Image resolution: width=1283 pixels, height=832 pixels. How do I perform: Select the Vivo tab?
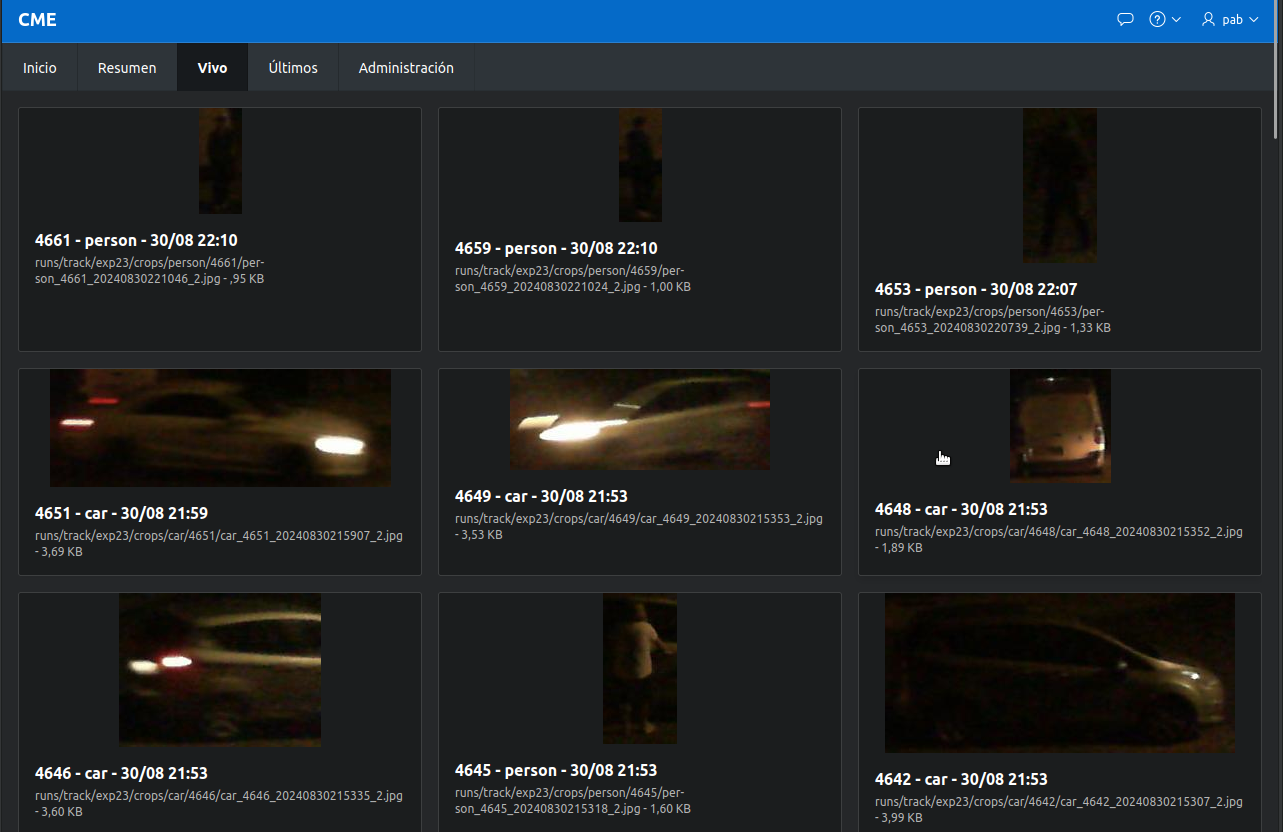[x=212, y=68]
